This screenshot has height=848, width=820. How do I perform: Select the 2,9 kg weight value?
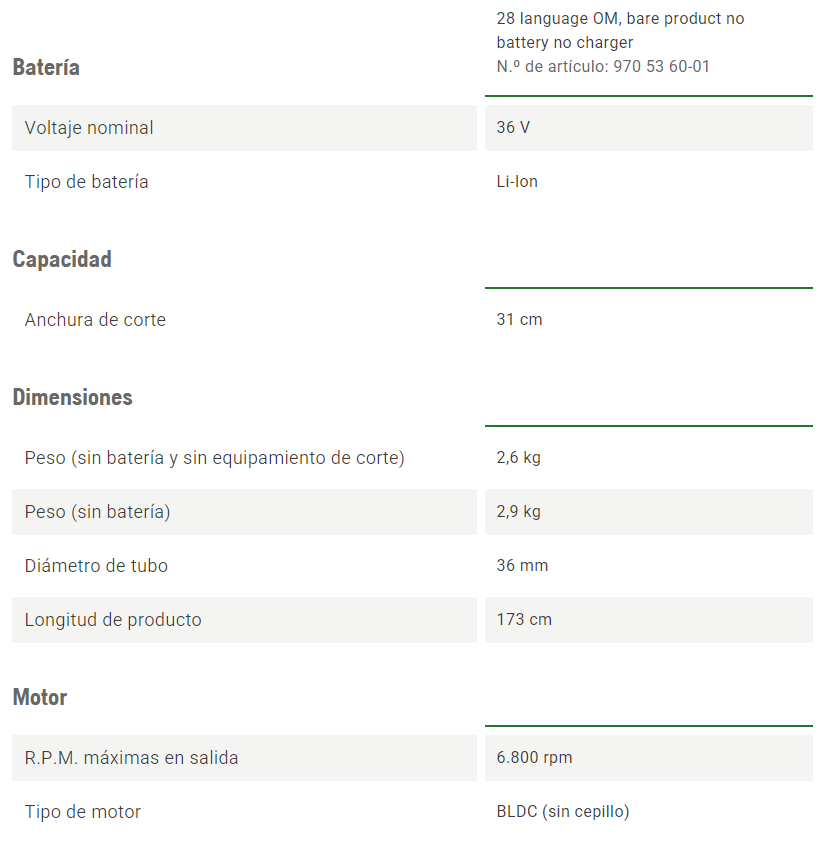518,512
